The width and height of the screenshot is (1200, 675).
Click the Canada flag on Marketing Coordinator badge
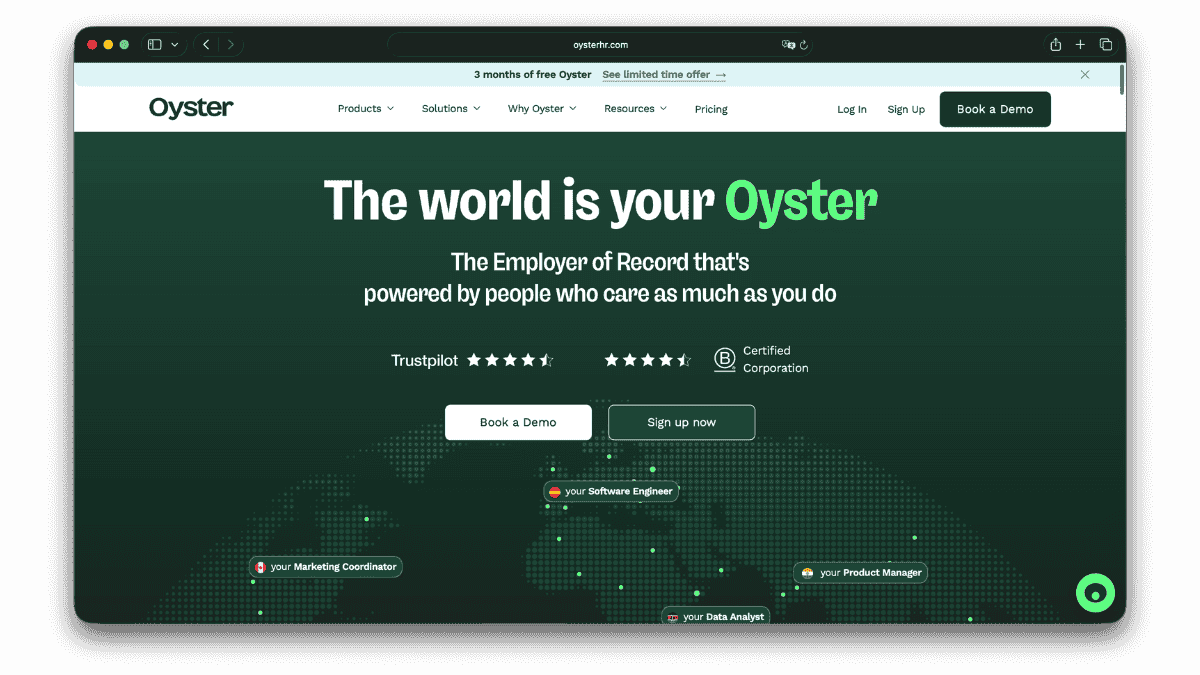(261, 566)
